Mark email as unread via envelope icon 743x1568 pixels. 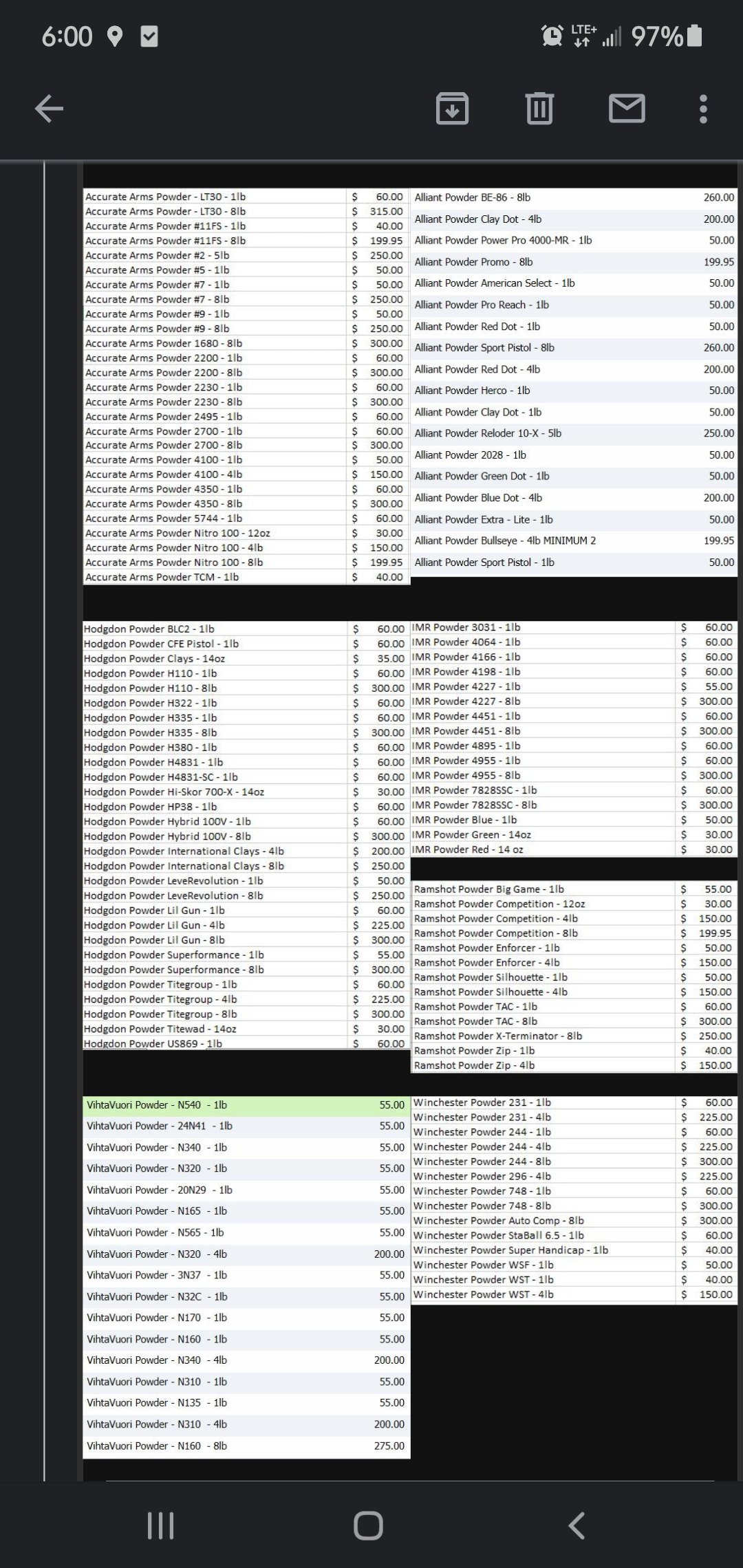tap(627, 109)
